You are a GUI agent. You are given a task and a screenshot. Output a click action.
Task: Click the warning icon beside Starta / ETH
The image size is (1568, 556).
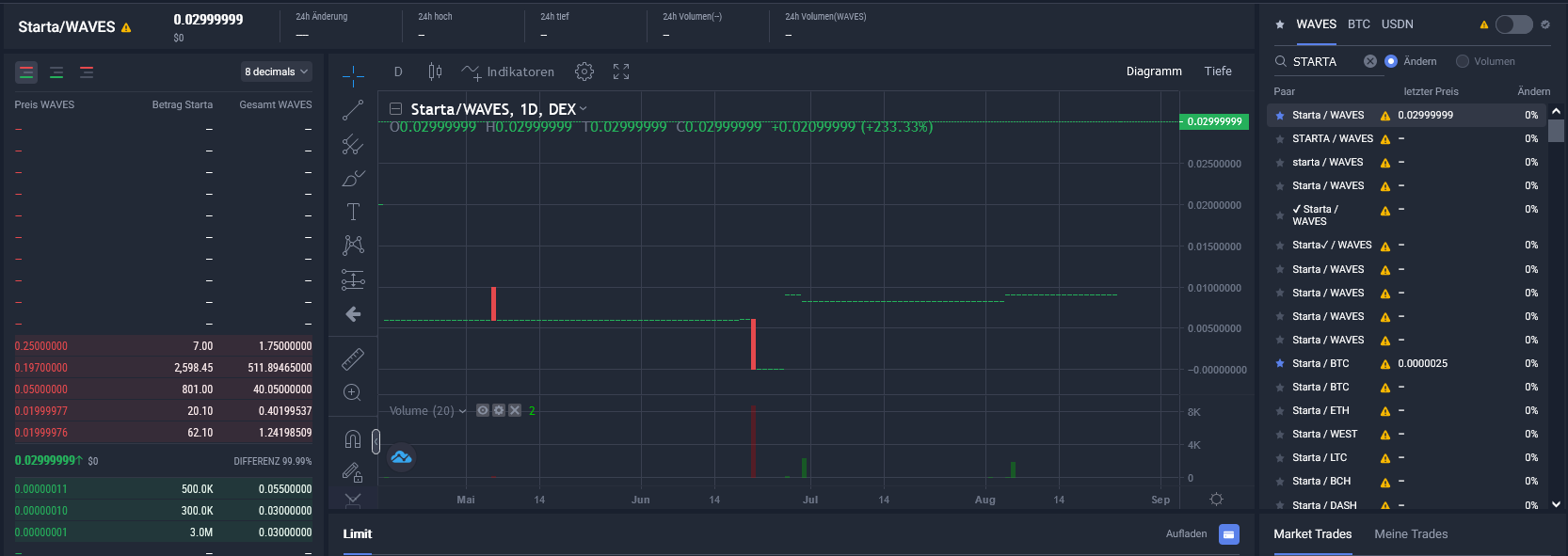(1385, 411)
